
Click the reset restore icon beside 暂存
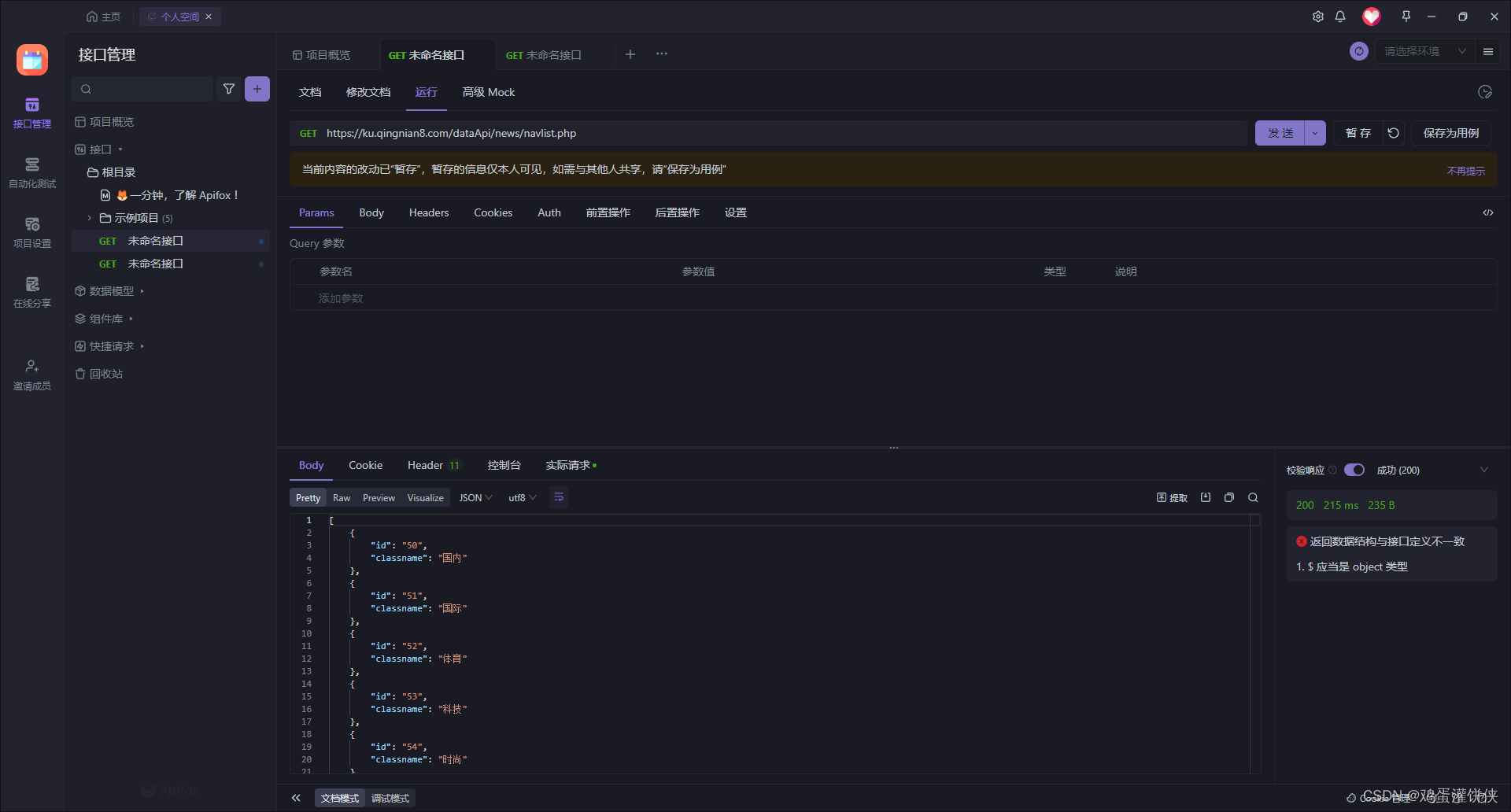[x=1394, y=133]
